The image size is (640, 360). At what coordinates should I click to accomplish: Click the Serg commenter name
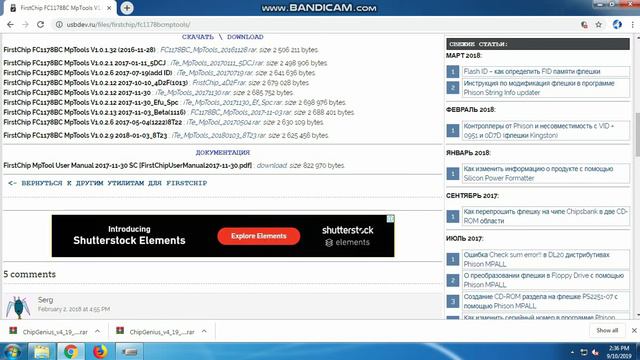45,300
